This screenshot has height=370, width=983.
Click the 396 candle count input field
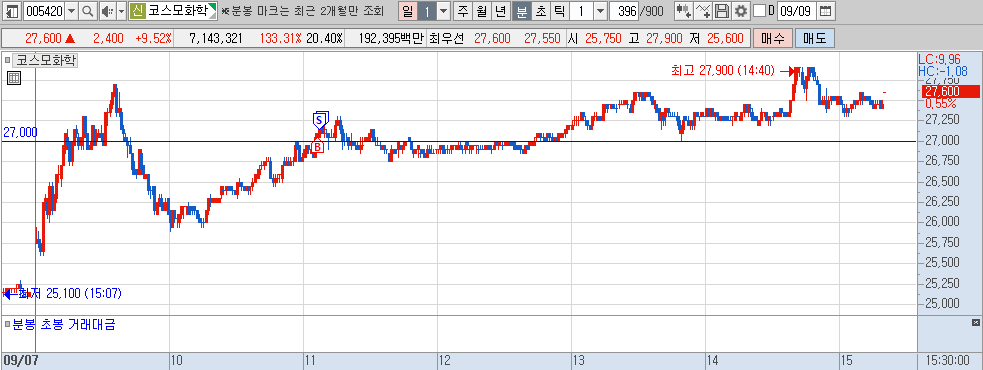pos(624,11)
